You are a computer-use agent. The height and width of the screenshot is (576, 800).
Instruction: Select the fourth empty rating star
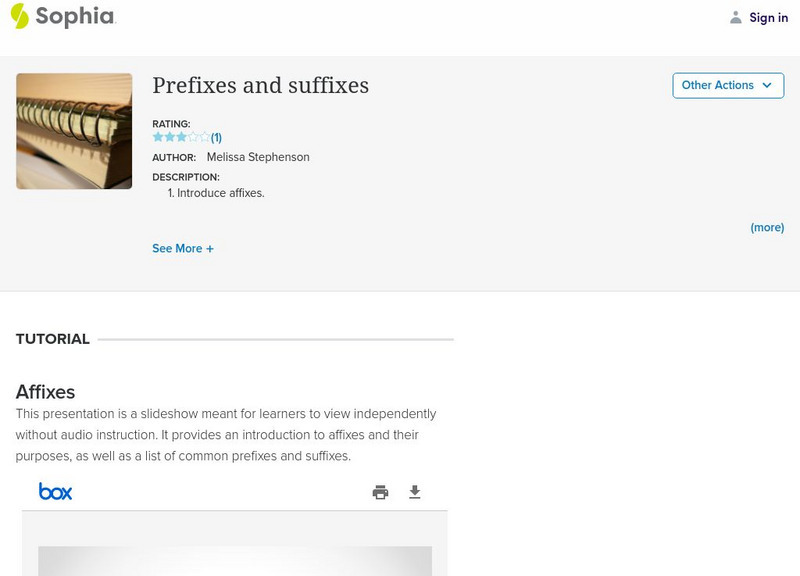tap(193, 137)
